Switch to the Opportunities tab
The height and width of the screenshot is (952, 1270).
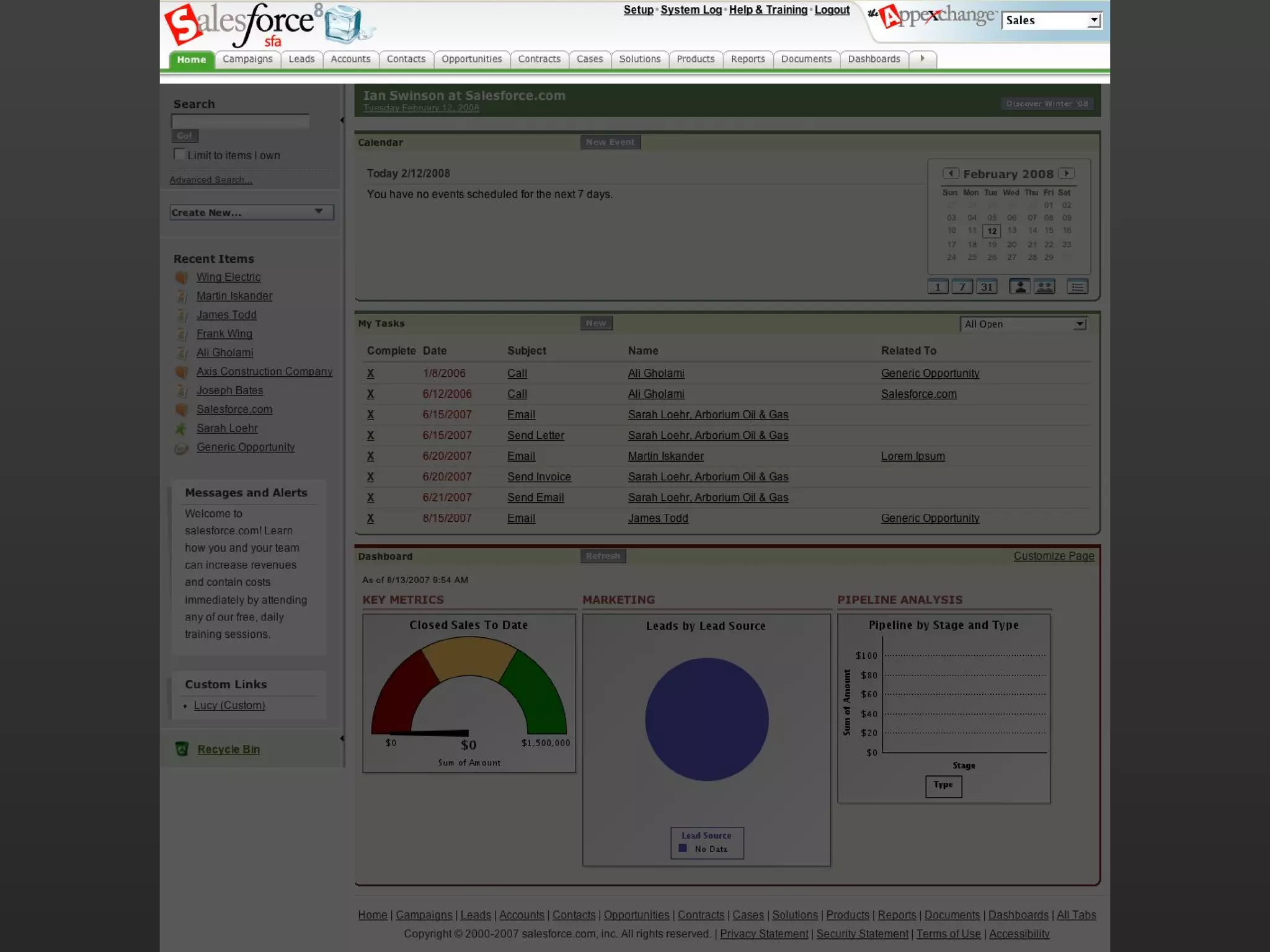pyautogui.click(x=471, y=59)
